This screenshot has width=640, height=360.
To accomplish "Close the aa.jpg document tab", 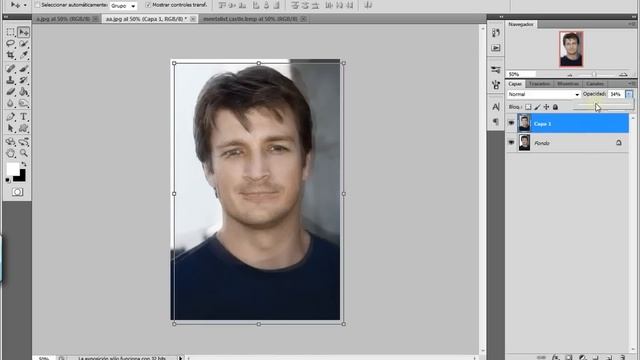I will [193, 19].
